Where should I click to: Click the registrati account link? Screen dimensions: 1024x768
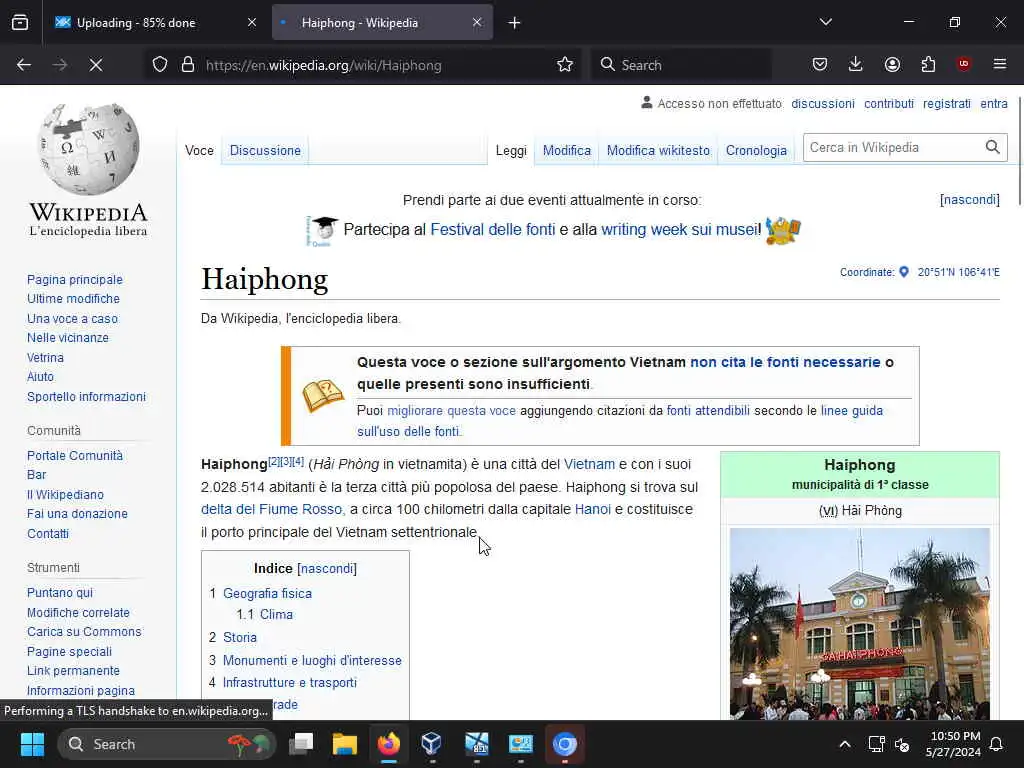[x=946, y=104]
